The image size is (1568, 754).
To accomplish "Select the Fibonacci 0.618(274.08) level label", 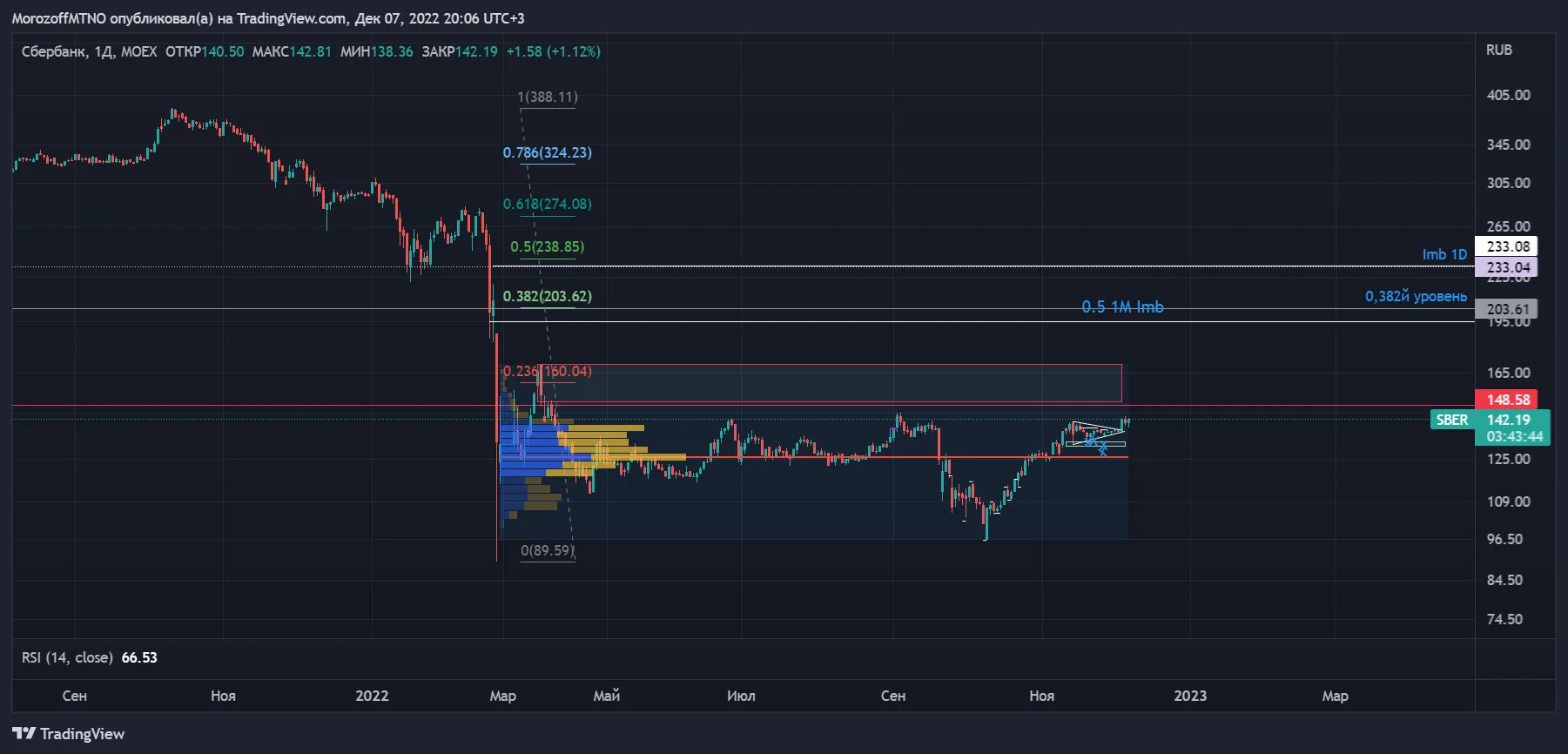I will click(x=548, y=204).
